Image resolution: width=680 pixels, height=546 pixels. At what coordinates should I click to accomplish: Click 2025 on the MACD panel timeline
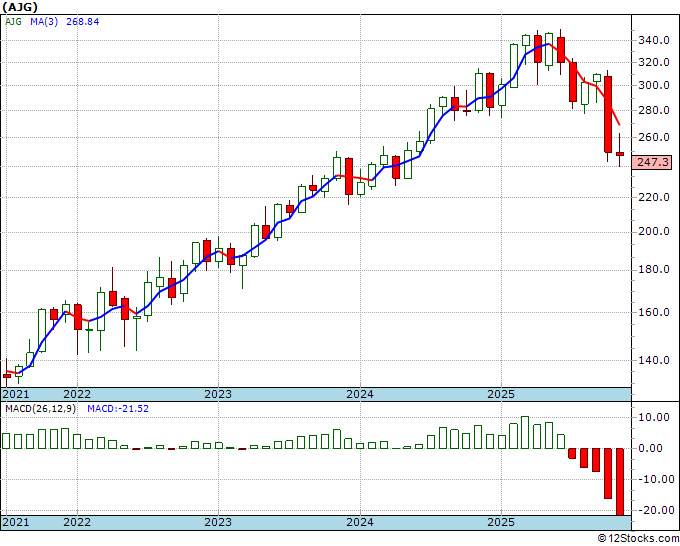pos(501,522)
